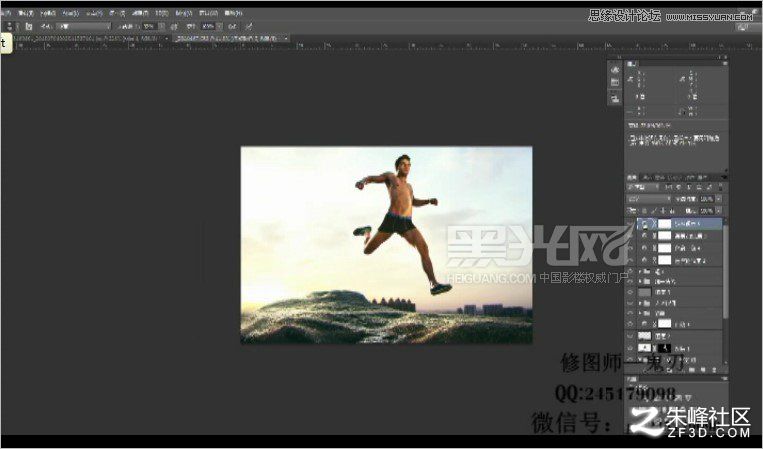Open the tool preset picker in options bar
763x449 pixels.
click(10, 27)
